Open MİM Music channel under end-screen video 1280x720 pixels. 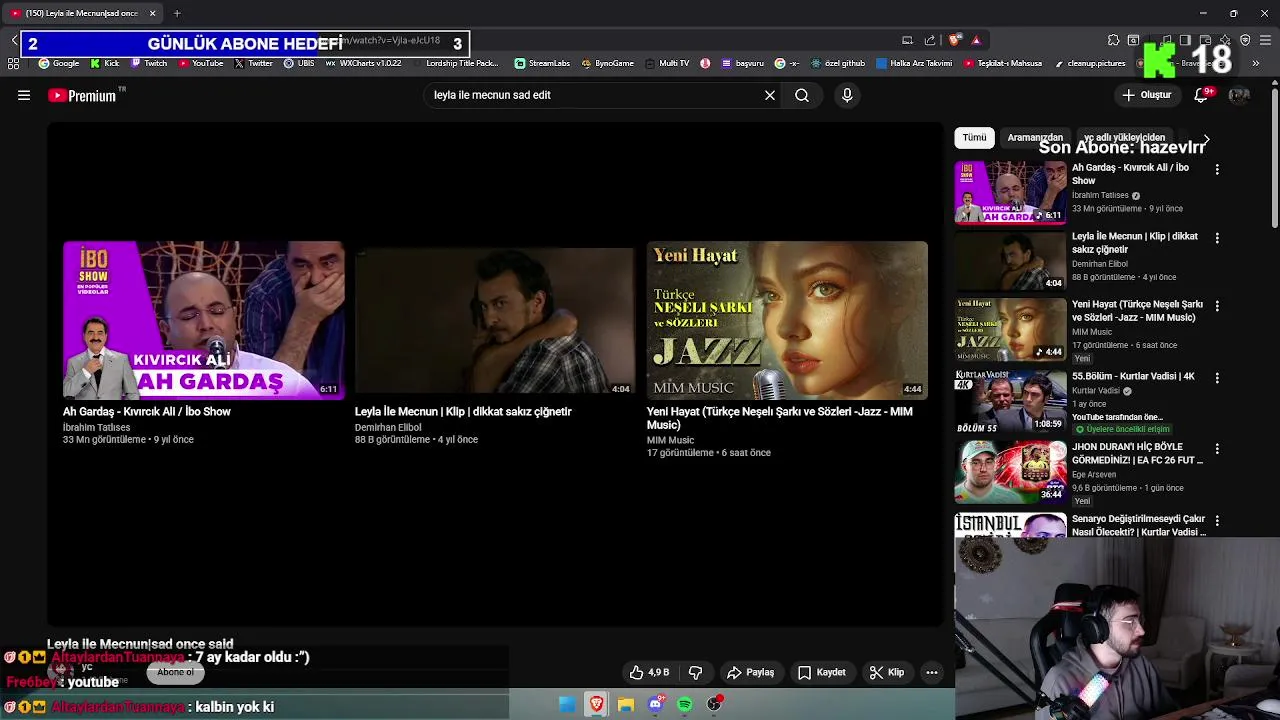(x=670, y=440)
